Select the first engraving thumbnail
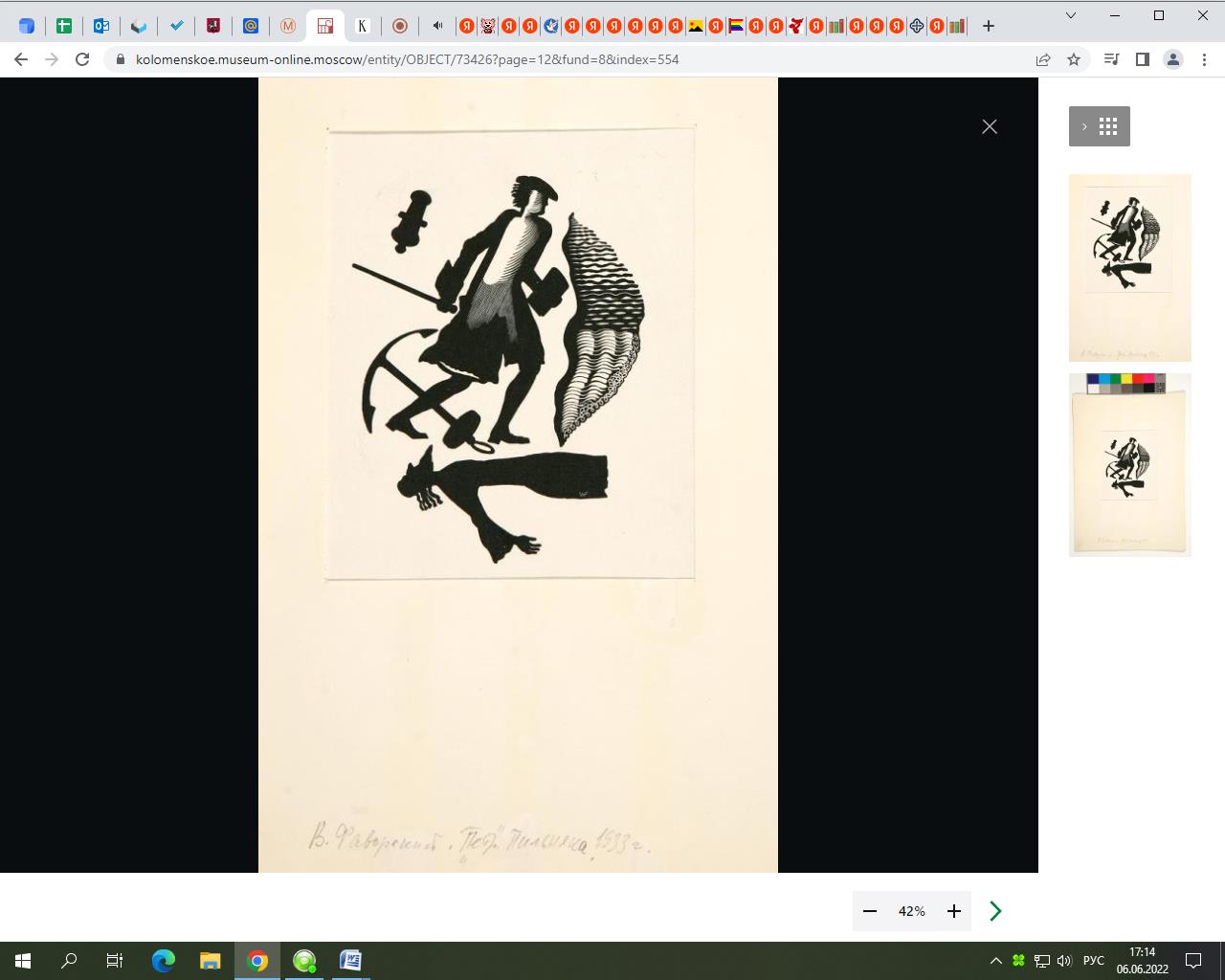 pos(1130,268)
